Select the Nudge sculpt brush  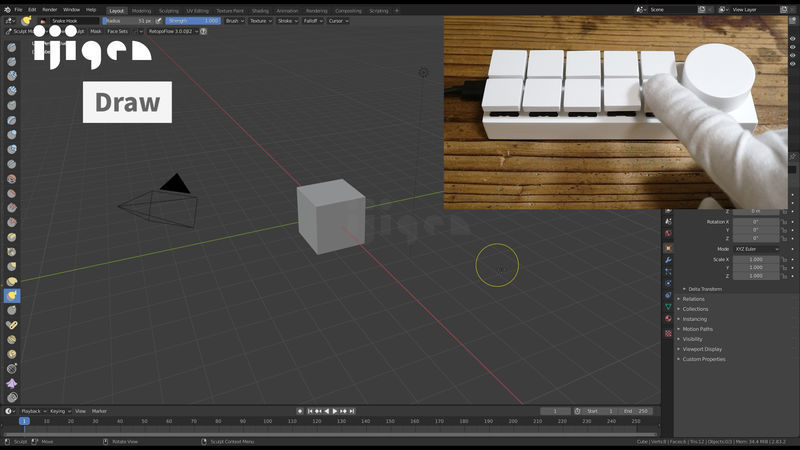pyautogui.click(x=12, y=340)
